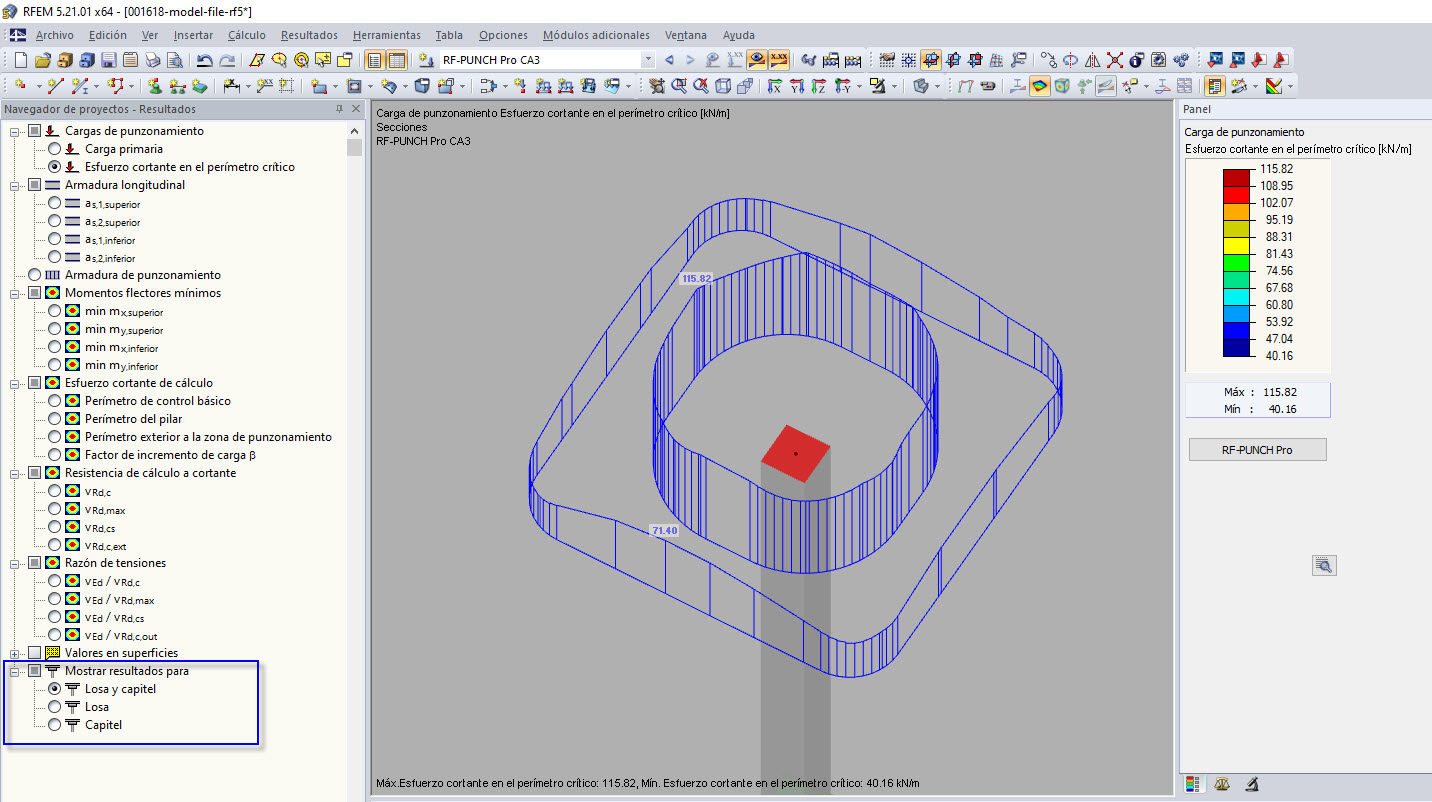Open the Resultados menu
This screenshot has width=1432, height=802.
coord(309,35)
